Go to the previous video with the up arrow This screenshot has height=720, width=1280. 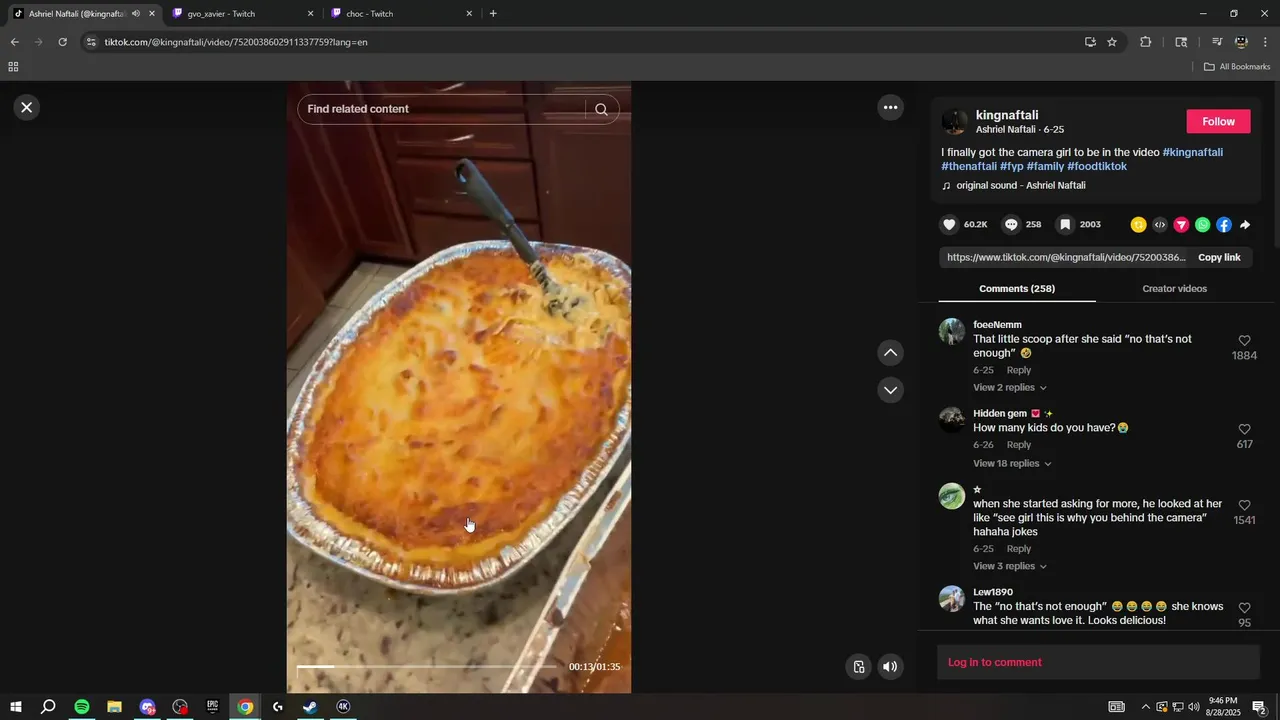click(x=890, y=352)
